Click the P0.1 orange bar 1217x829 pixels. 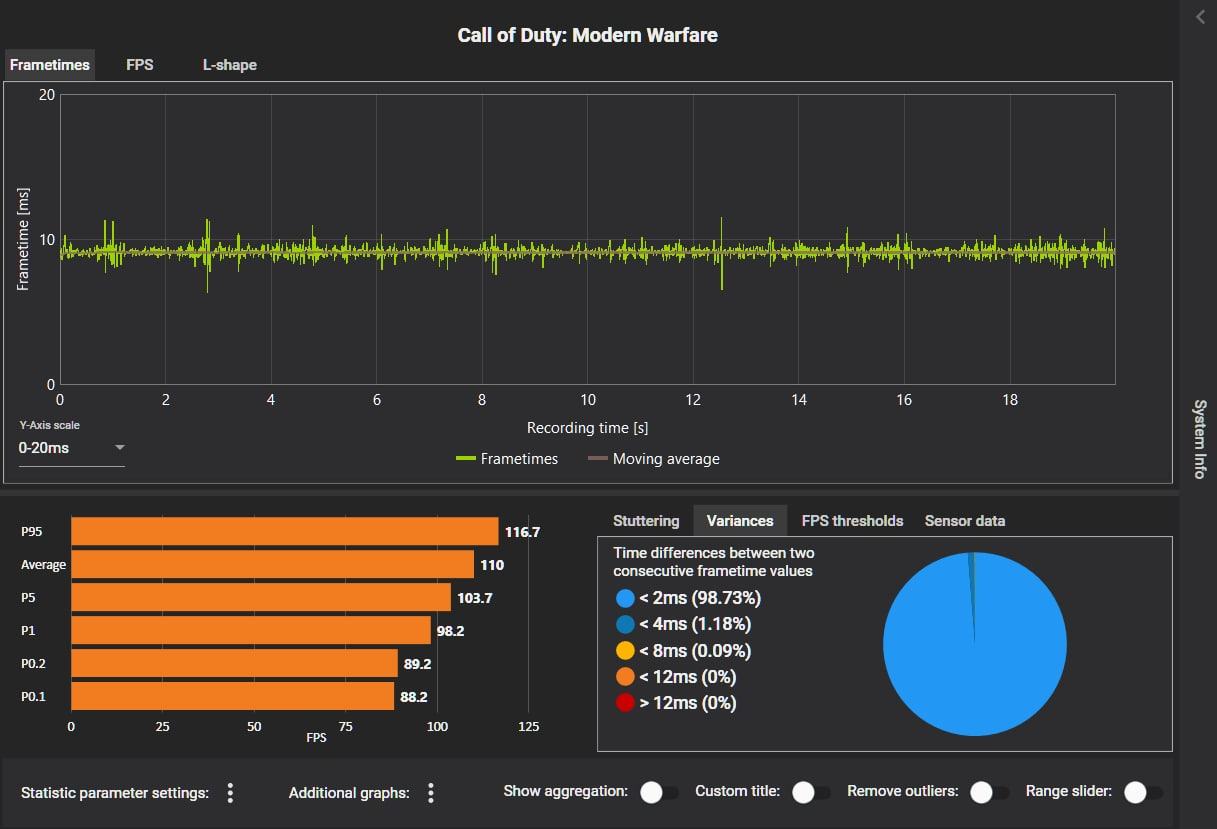[x=232, y=696]
